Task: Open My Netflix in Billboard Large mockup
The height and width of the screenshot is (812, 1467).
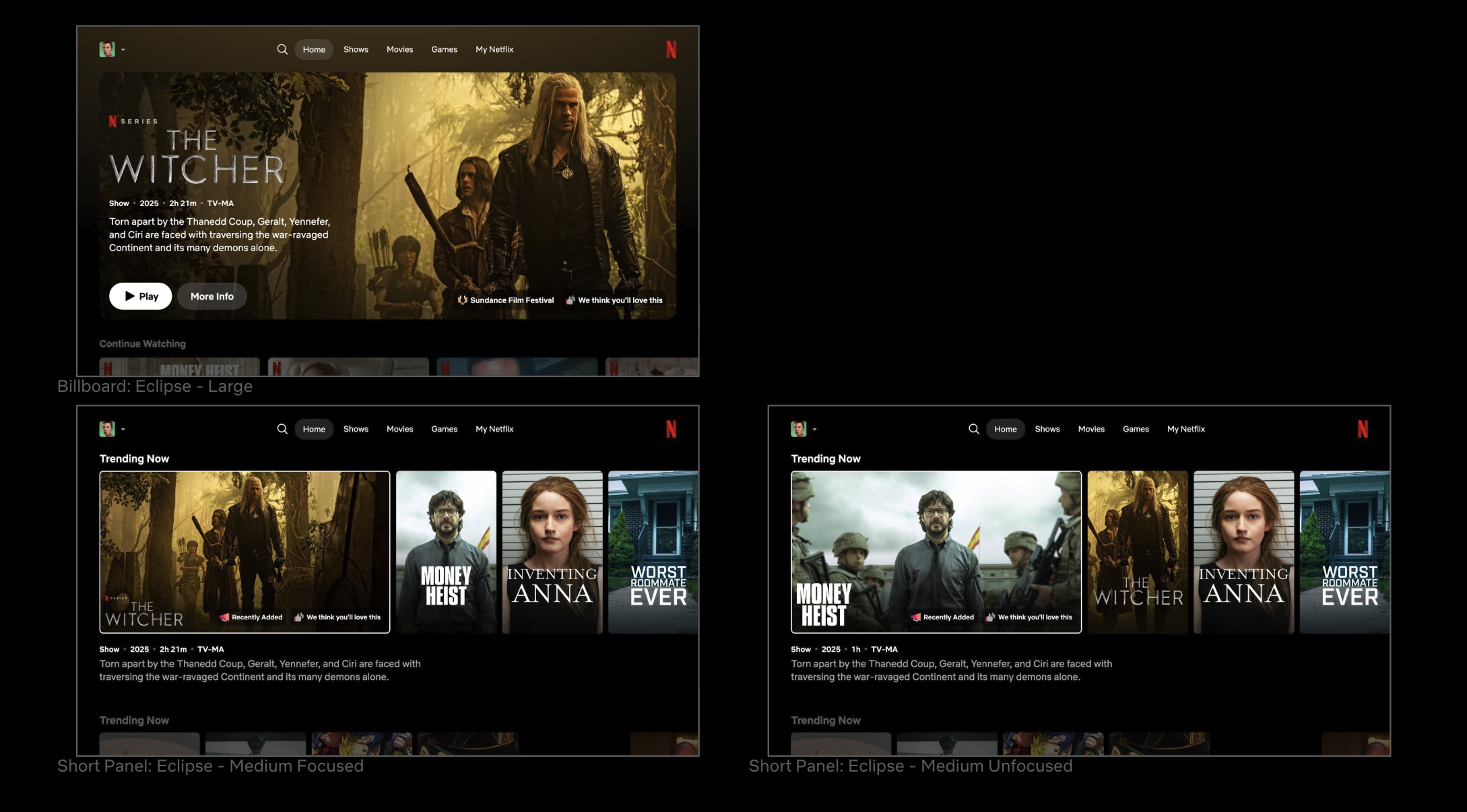Action: pyautogui.click(x=494, y=49)
